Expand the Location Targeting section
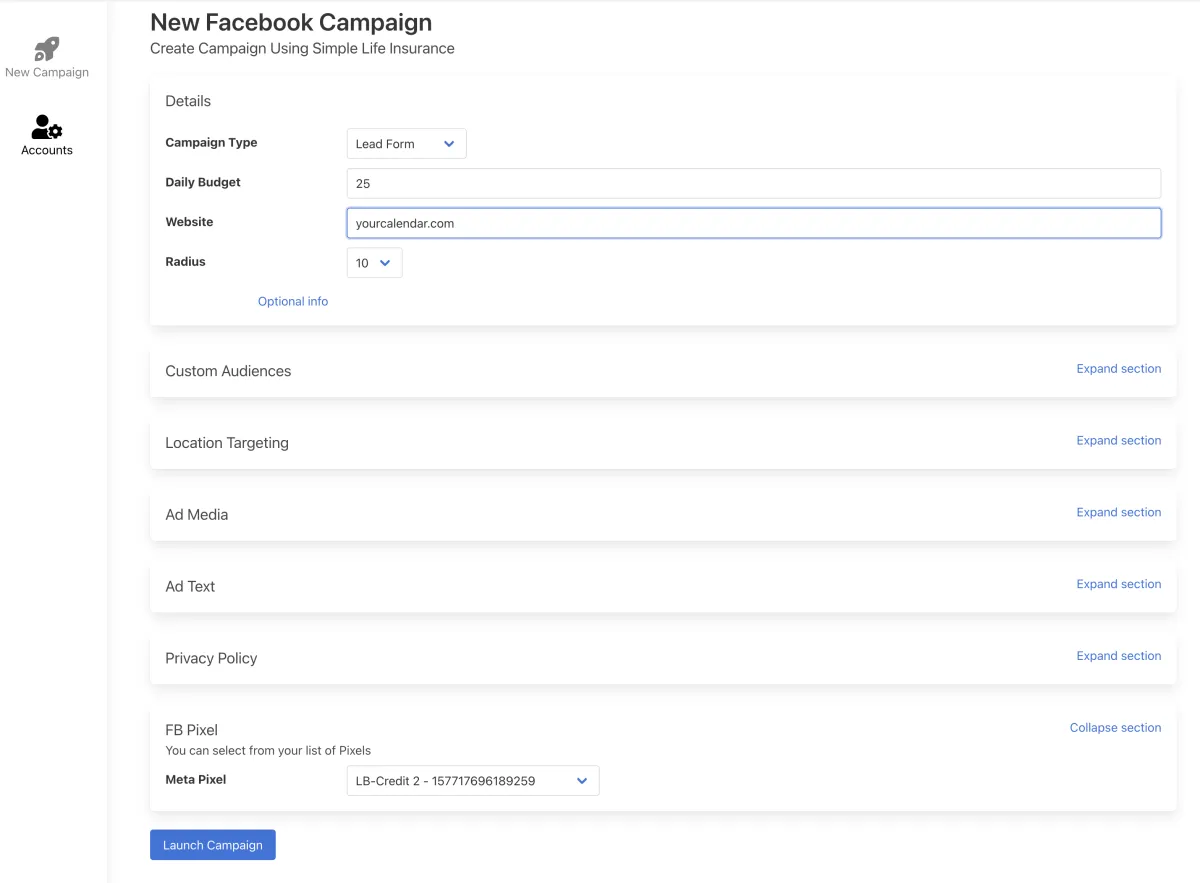Viewport: 1200px width, 883px height. (x=1118, y=441)
